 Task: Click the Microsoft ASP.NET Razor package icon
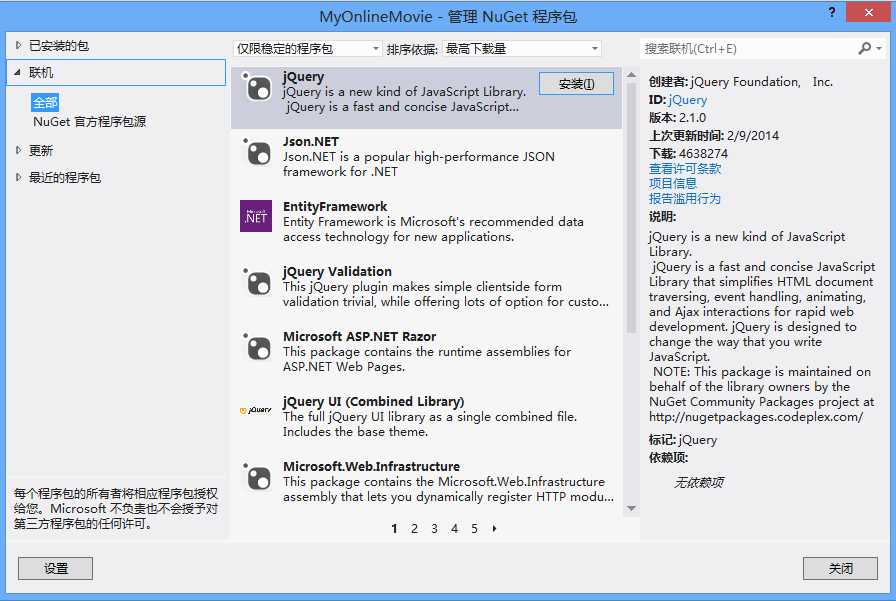pos(256,347)
